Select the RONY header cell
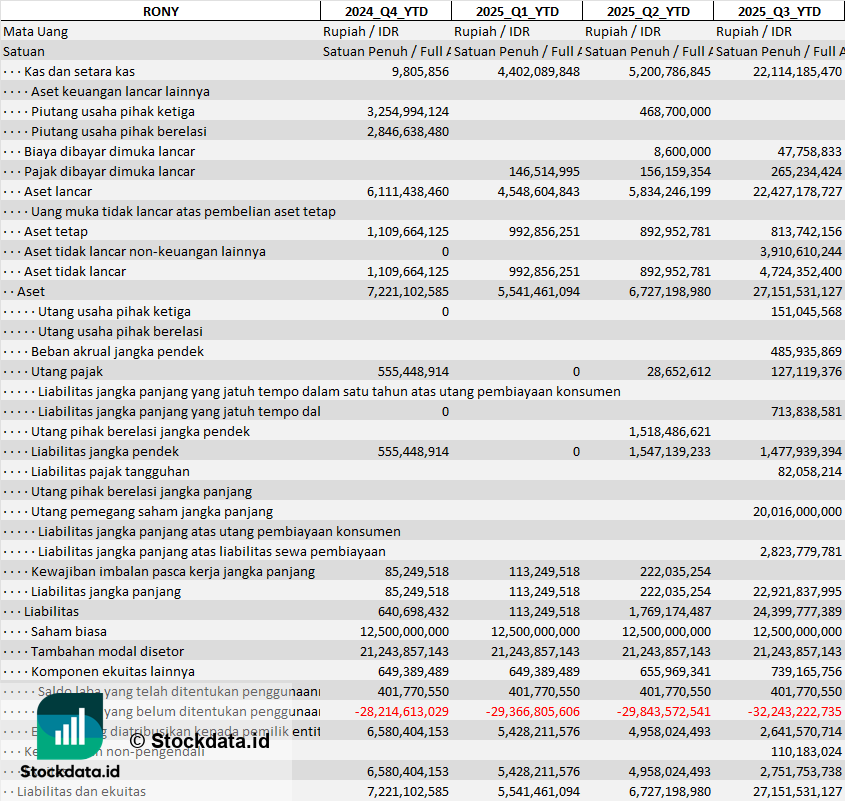 [160, 11]
